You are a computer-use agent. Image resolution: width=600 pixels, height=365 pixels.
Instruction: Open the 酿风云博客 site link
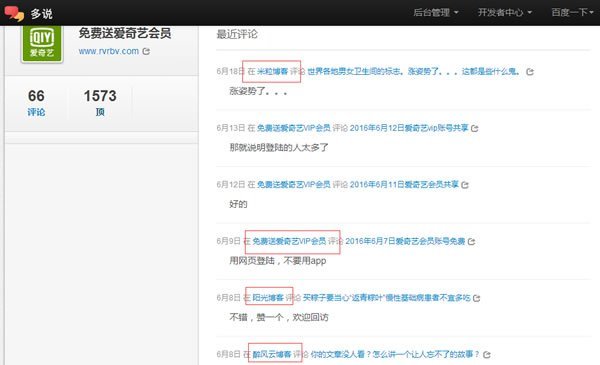click(x=272, y=354)
